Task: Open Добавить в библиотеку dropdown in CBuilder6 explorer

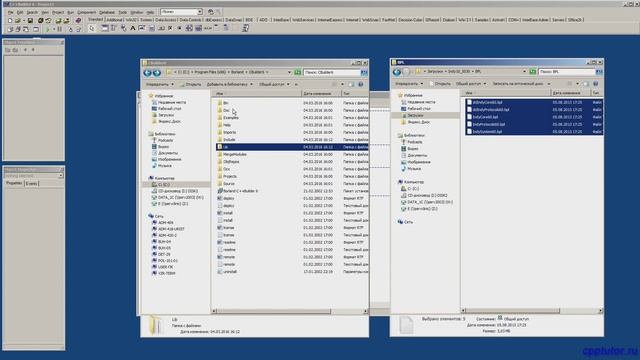Action: (229, 84)
